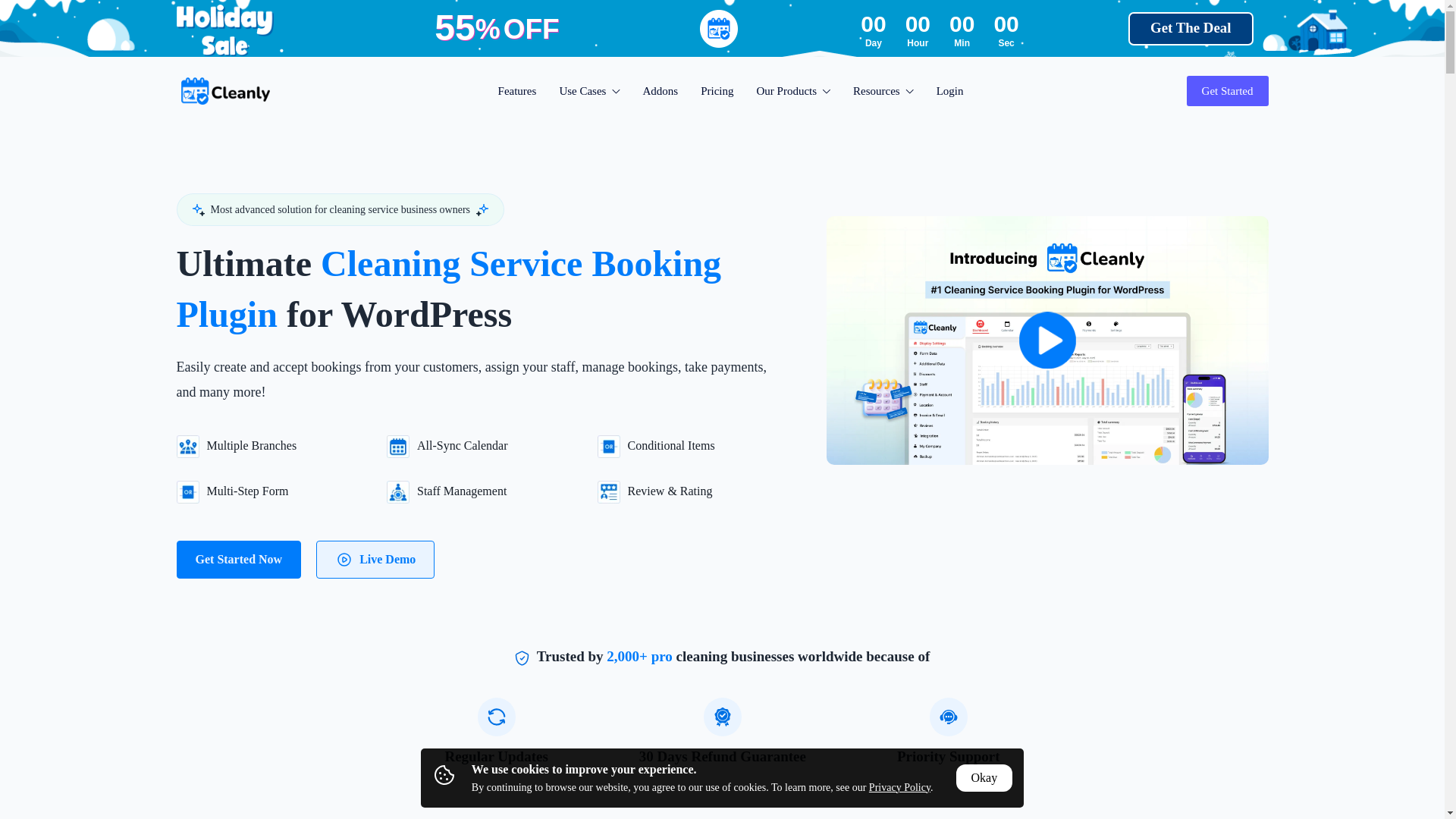Image resolution: width=1456 pixels, height=819 pixels.
Task: Click the 30 Days Refund Guarantee badge icon
Action: click(x=722, y=717)
